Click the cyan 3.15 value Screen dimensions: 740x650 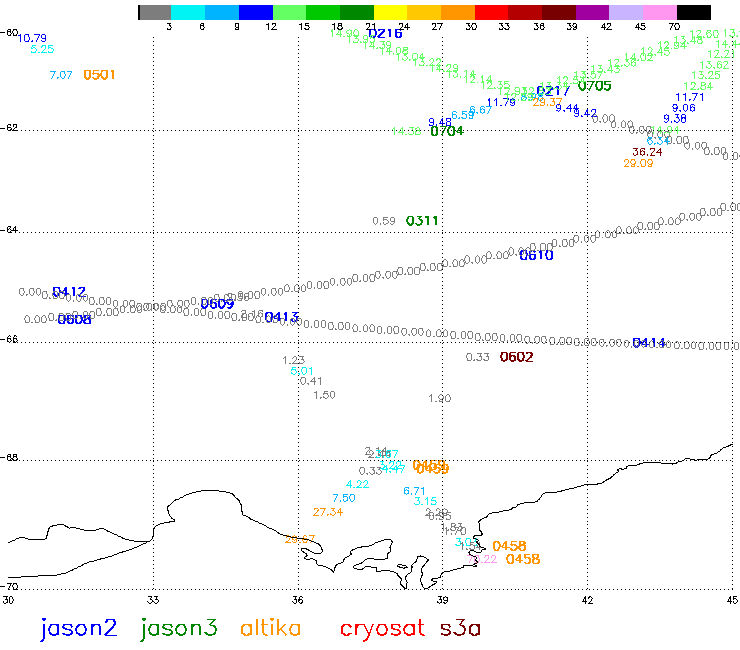click(x=425, y=501)
